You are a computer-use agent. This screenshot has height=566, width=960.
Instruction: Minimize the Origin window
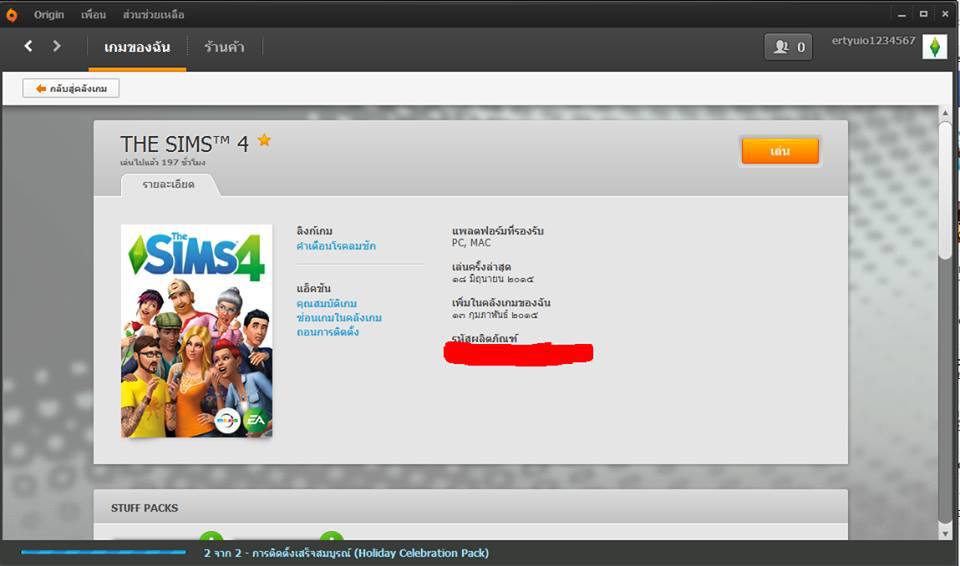901,14
